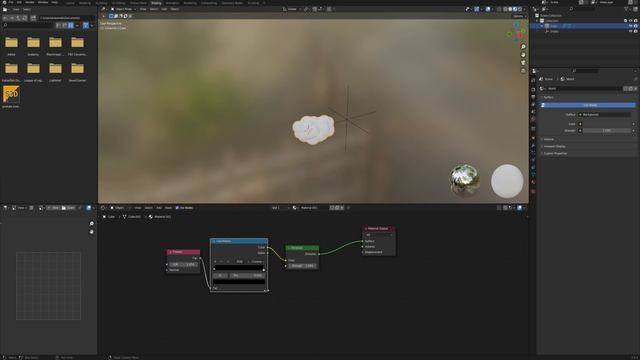
Task: Select wireframe viewport shading mode icon
Action: click(x=505, y=9)
